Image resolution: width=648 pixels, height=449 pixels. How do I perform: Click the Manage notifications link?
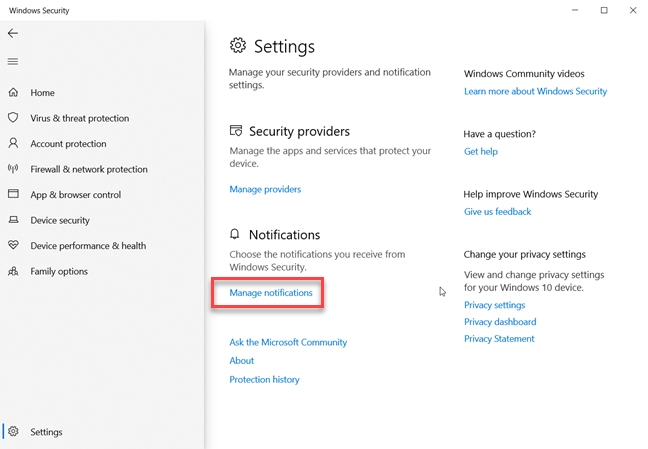point(271,293)
